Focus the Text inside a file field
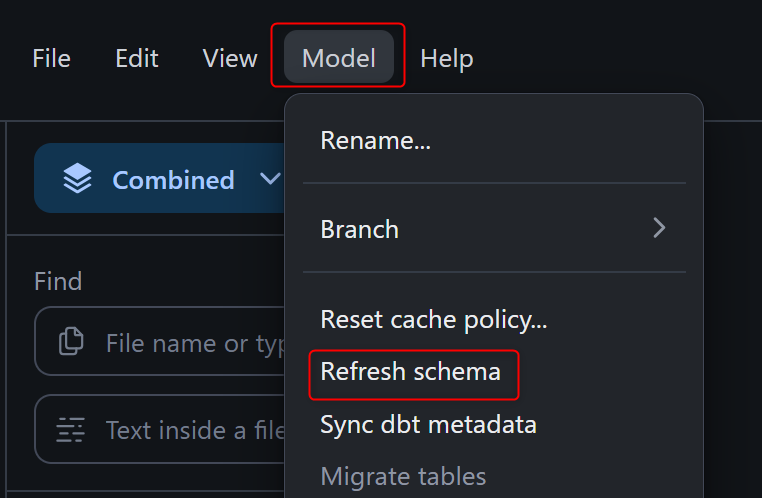 tap(190, 430)
